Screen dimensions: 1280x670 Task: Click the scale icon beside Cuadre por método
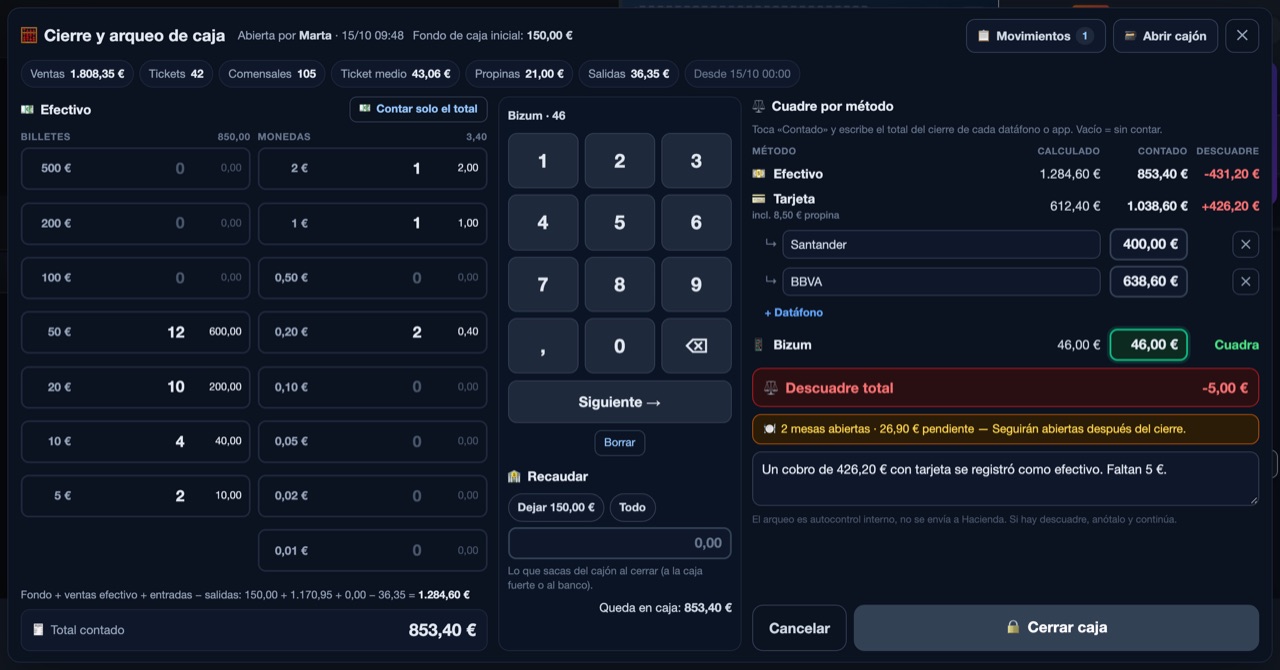coord(759,106)
